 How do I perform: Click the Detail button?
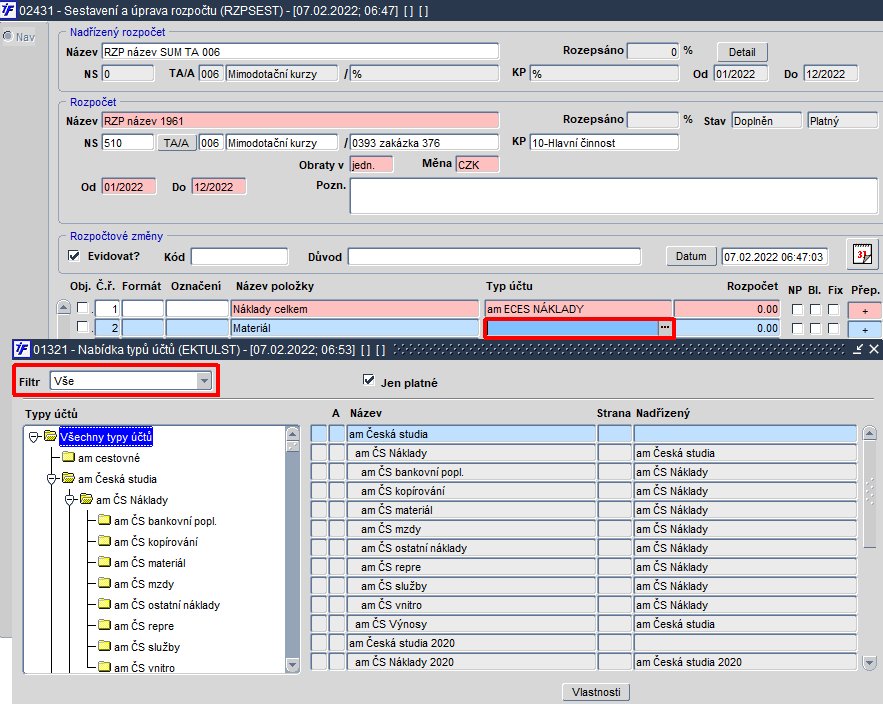[742, 52]
